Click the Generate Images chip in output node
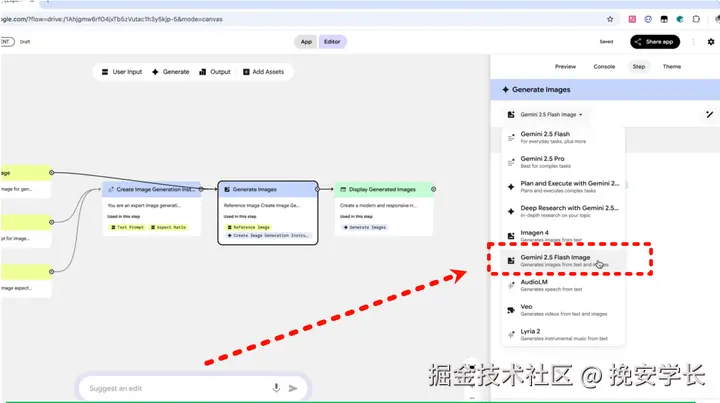The width and height of the screenshot is (720, 403). 365,227
